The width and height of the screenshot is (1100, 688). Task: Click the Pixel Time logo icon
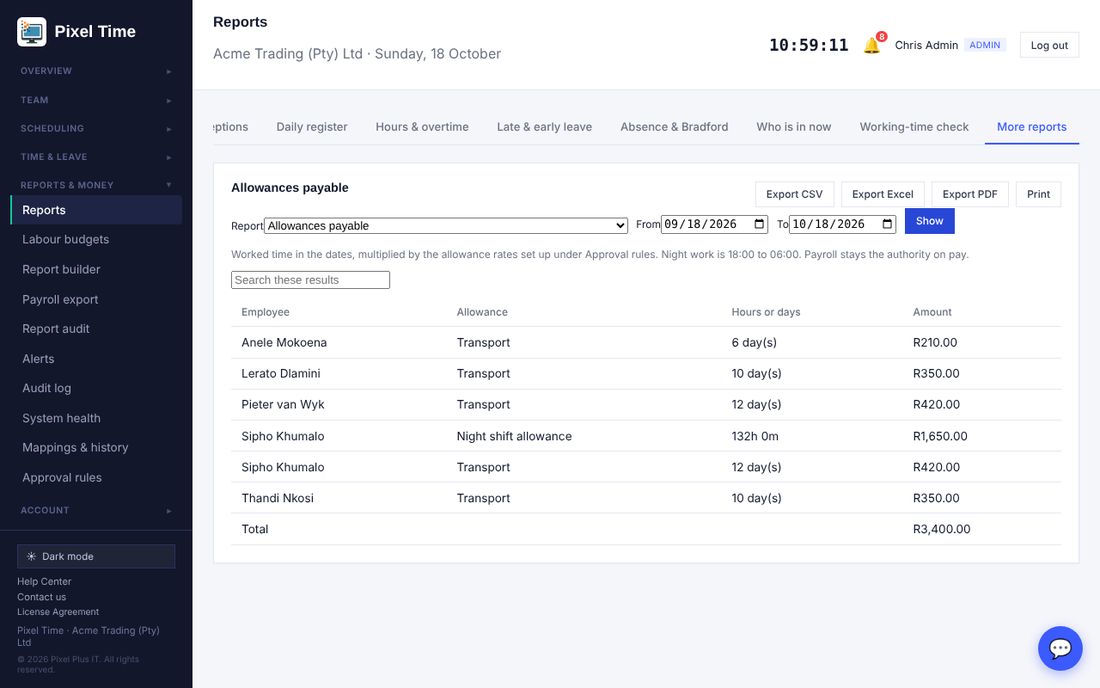[32, 32]
